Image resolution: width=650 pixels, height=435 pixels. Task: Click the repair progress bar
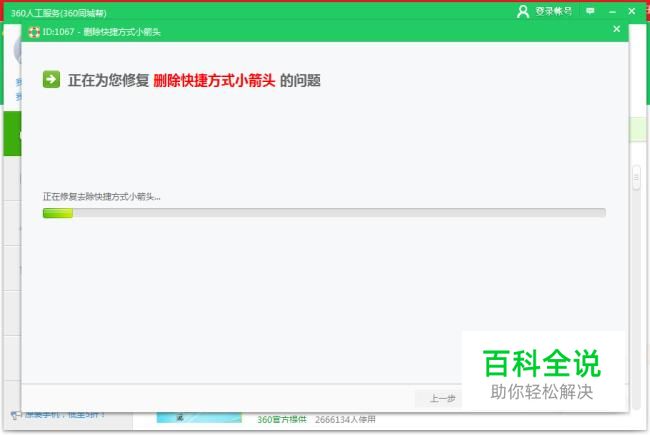324,213
